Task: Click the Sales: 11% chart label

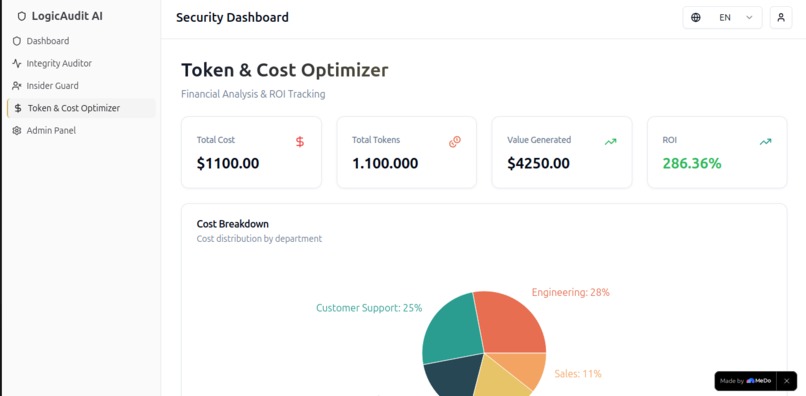Action: [578, 374]
